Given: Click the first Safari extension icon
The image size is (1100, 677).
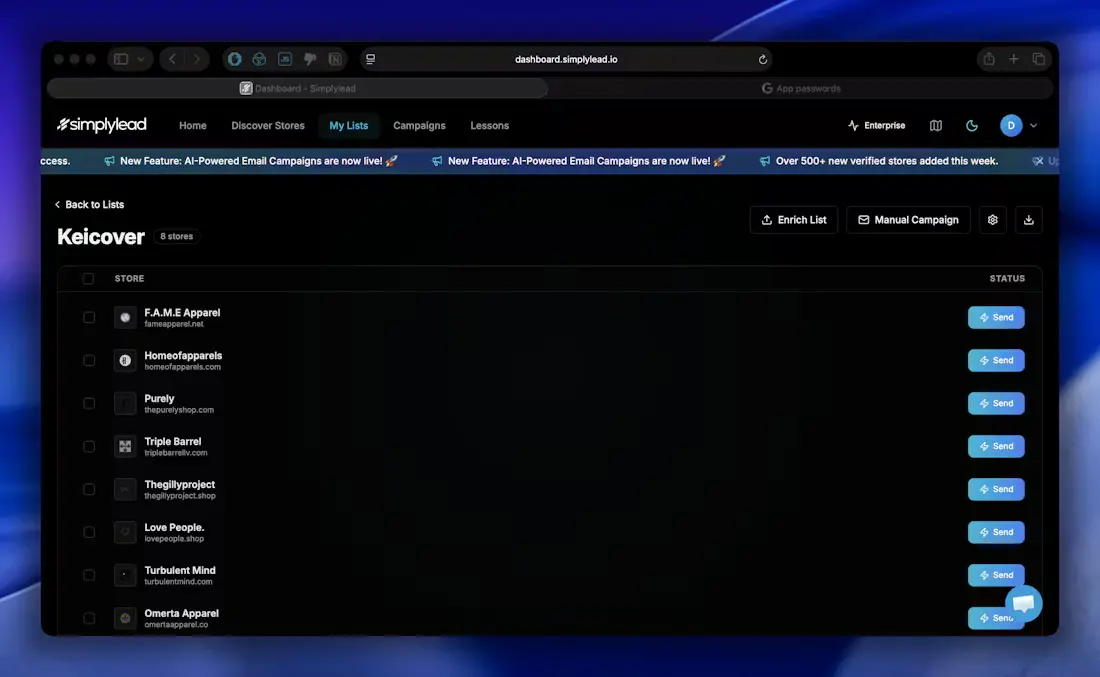Looking at the screenshot, I should (x=234, y=59).
